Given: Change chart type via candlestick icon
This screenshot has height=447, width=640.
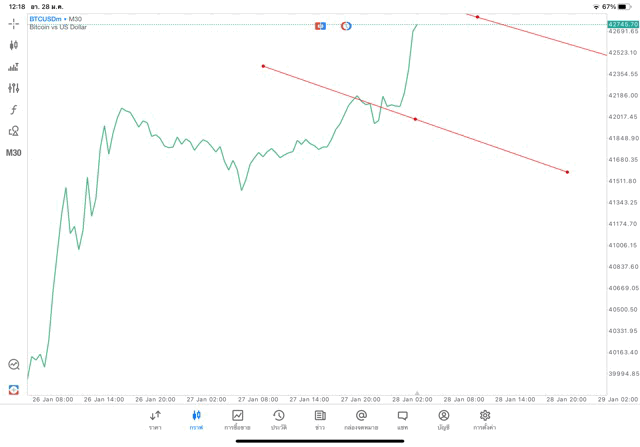Looking at the screenshot, I should (x=13, y=45).
